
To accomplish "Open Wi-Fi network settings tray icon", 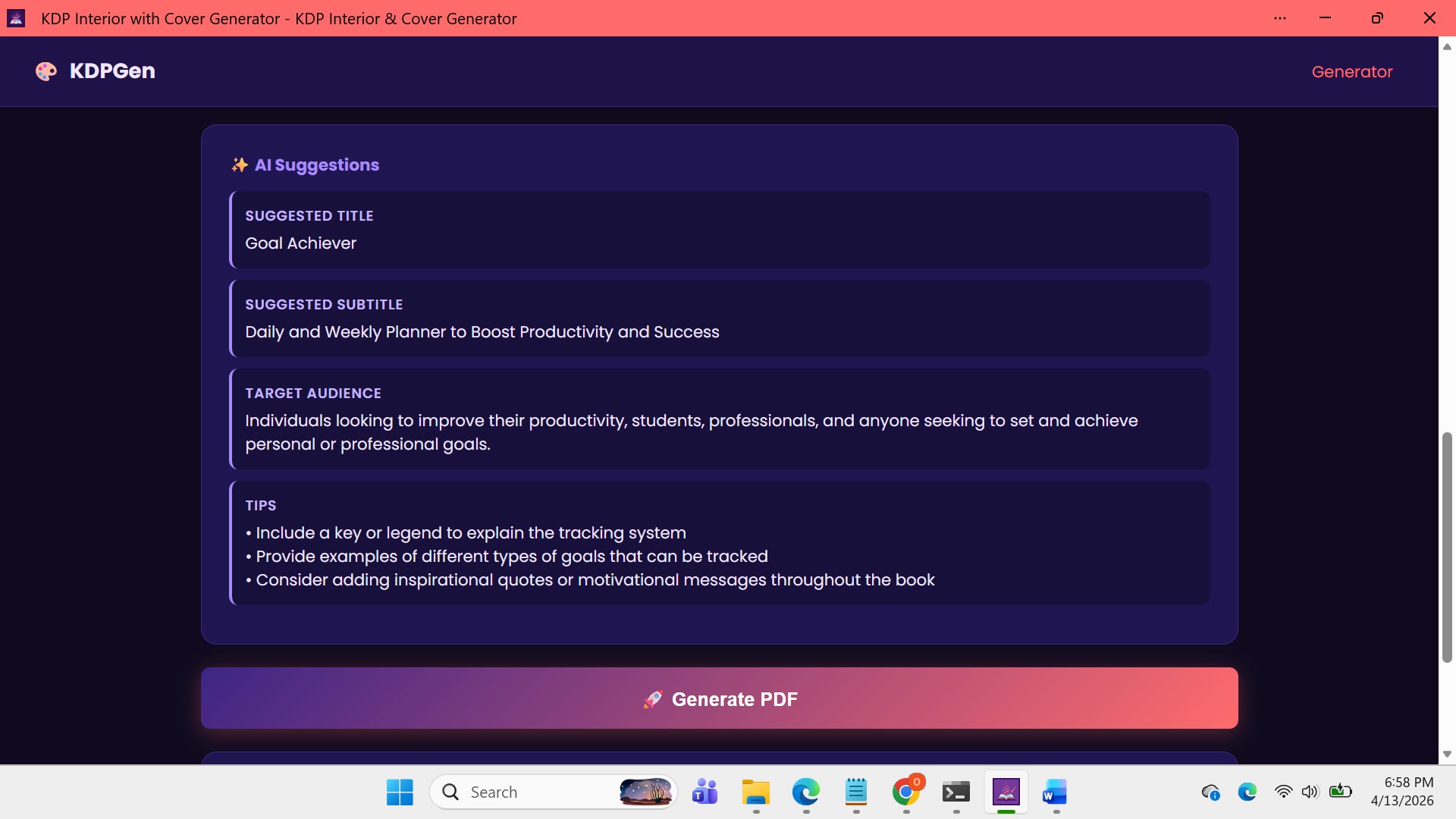I will [1283, 792].
